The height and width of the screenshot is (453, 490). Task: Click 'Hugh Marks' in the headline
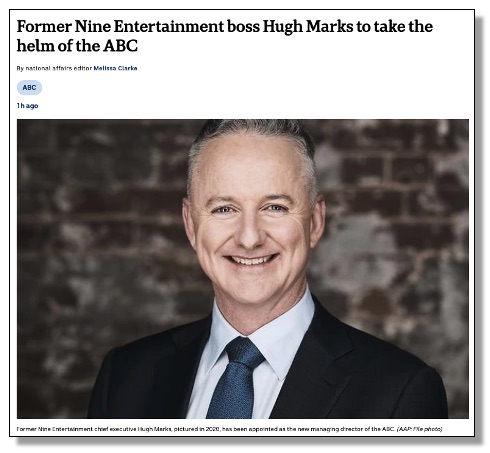tap(308, 27)
